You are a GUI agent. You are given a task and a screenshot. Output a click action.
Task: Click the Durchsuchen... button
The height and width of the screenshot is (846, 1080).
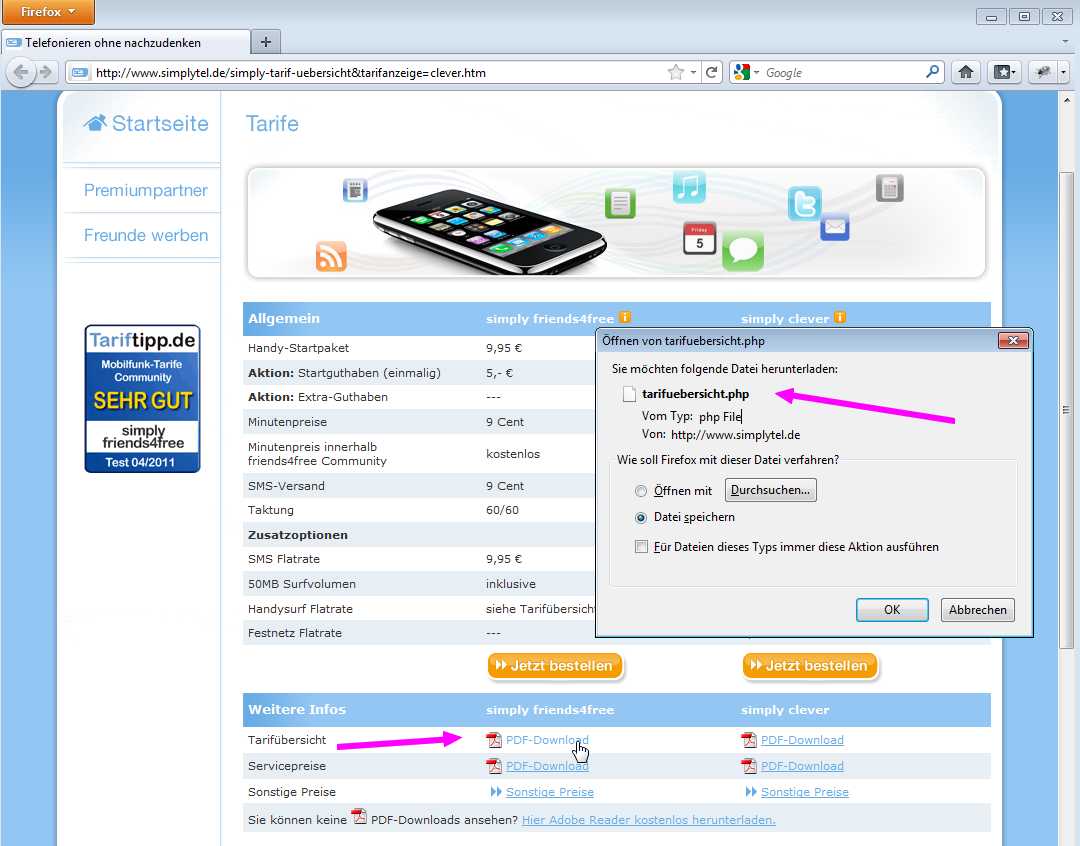point(770,490)
